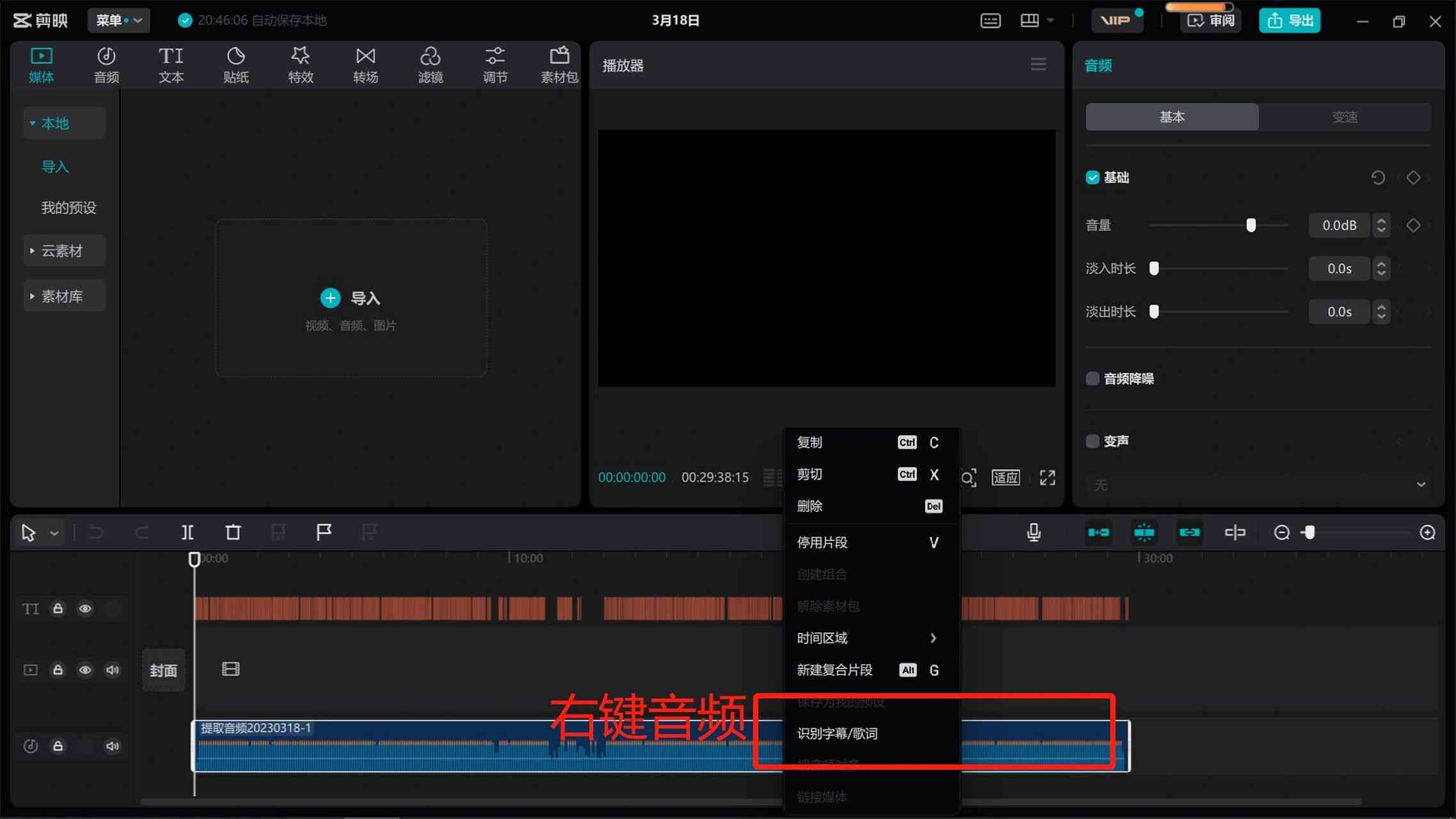
Task: Expand the 变速 (Speed Change) panel tab
Action: tap(1345, 117)
